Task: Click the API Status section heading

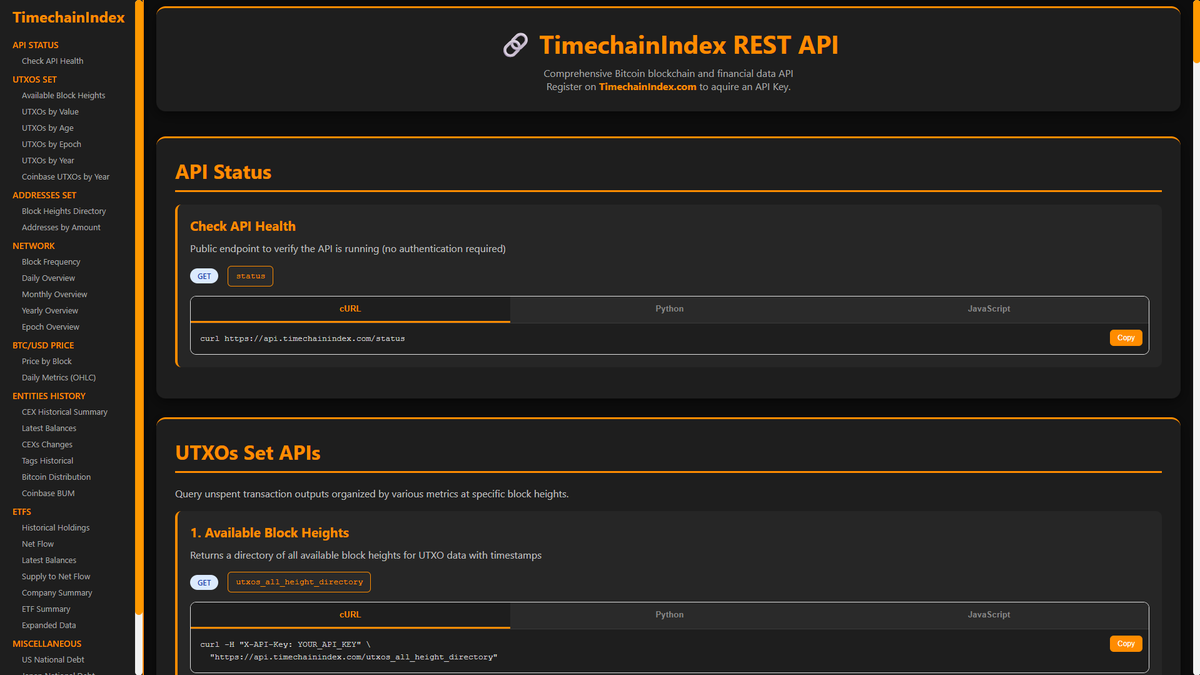Action: pyautogui.click(x=223, y=172)
